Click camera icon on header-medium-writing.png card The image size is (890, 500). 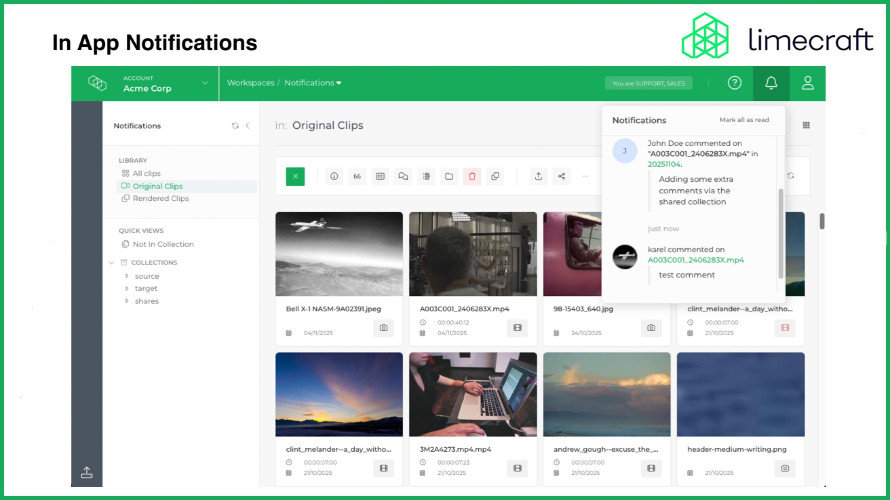point(785,468)
